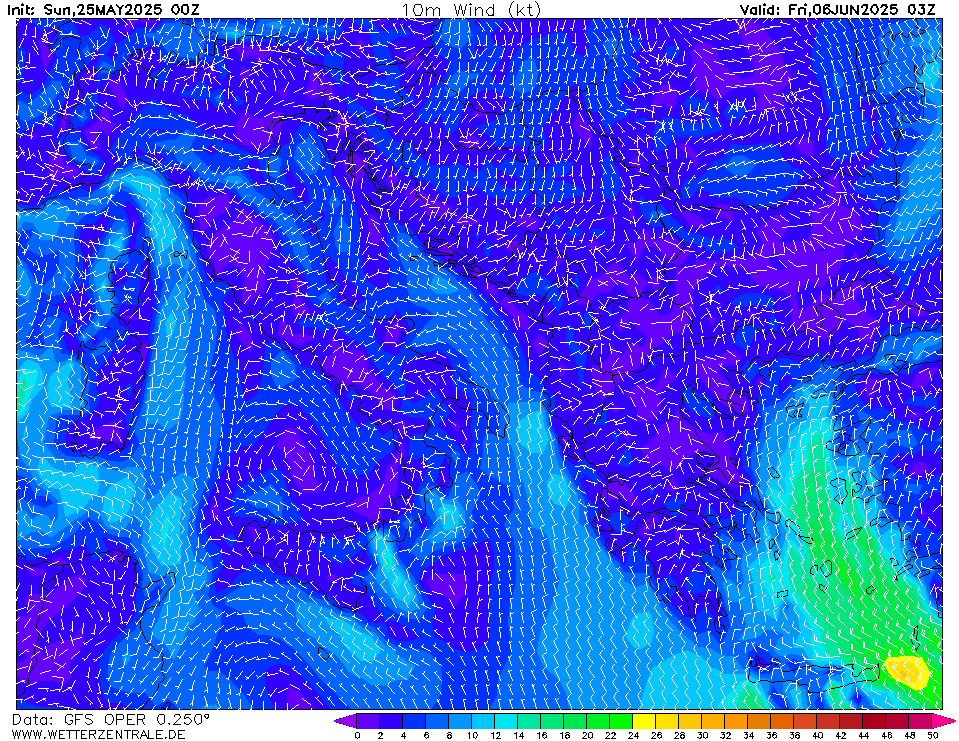Select the yellow swatch right of the 24 label
This screenshot has width=959, height=741.
(643, 721)
